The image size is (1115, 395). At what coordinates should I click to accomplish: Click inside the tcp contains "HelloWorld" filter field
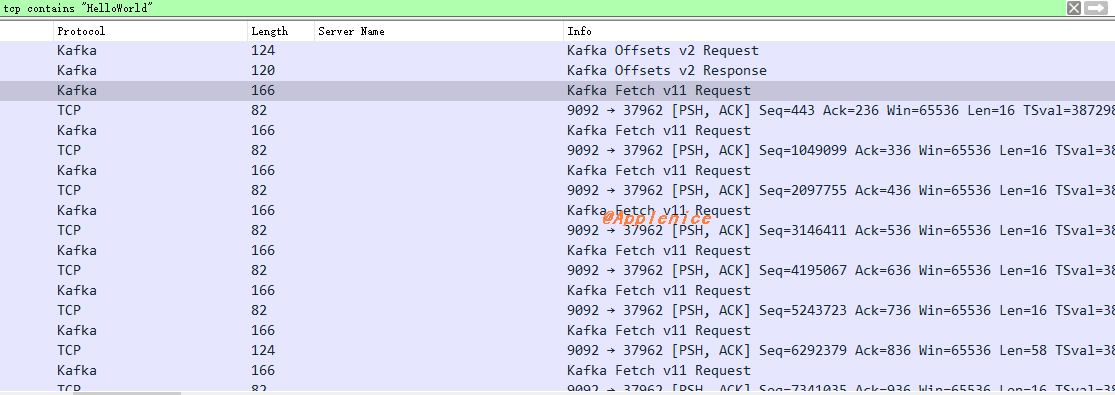[x=532, y=8]
